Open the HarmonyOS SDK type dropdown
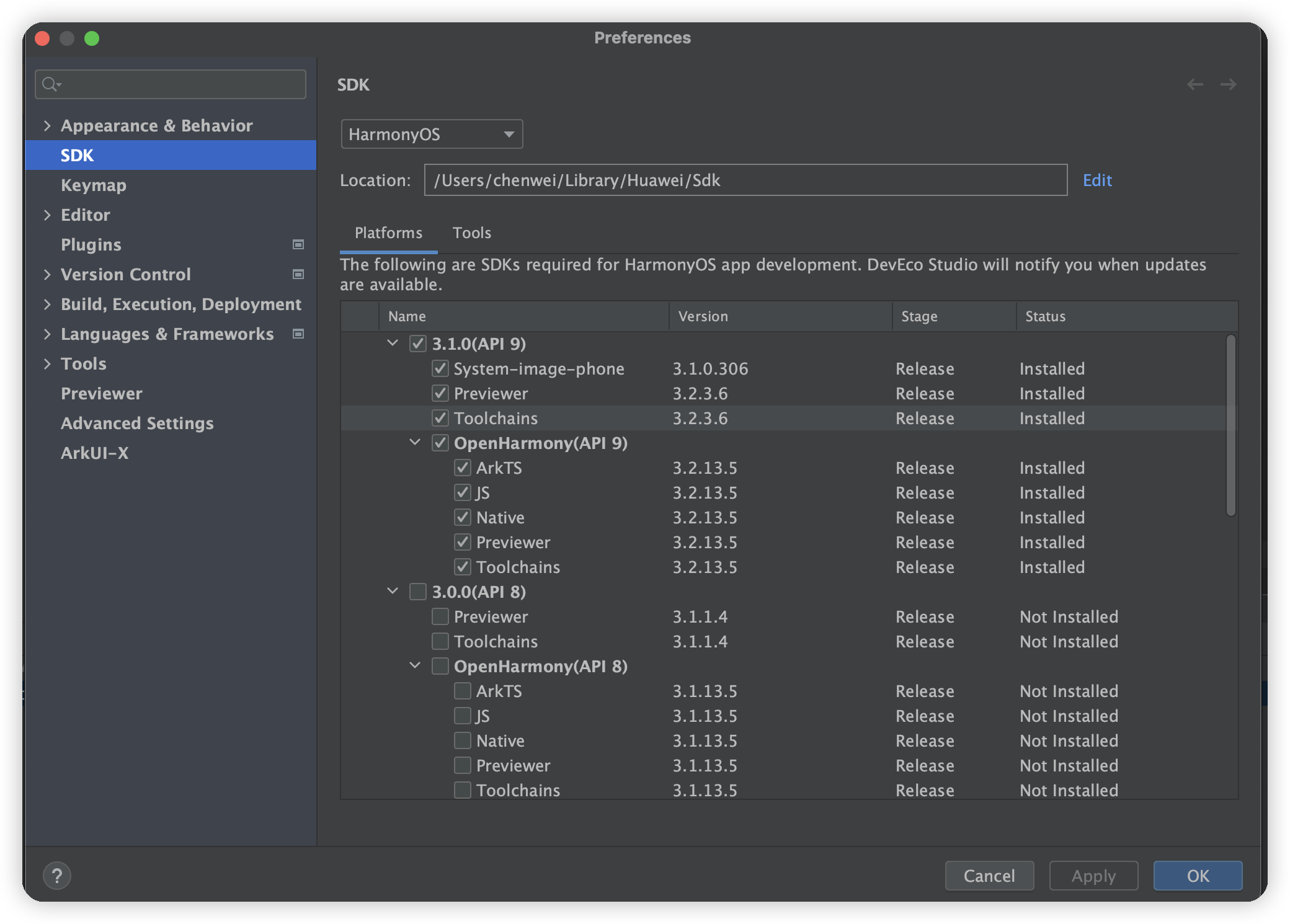The height and width of the screenshot is (924, 1290). 432,134
